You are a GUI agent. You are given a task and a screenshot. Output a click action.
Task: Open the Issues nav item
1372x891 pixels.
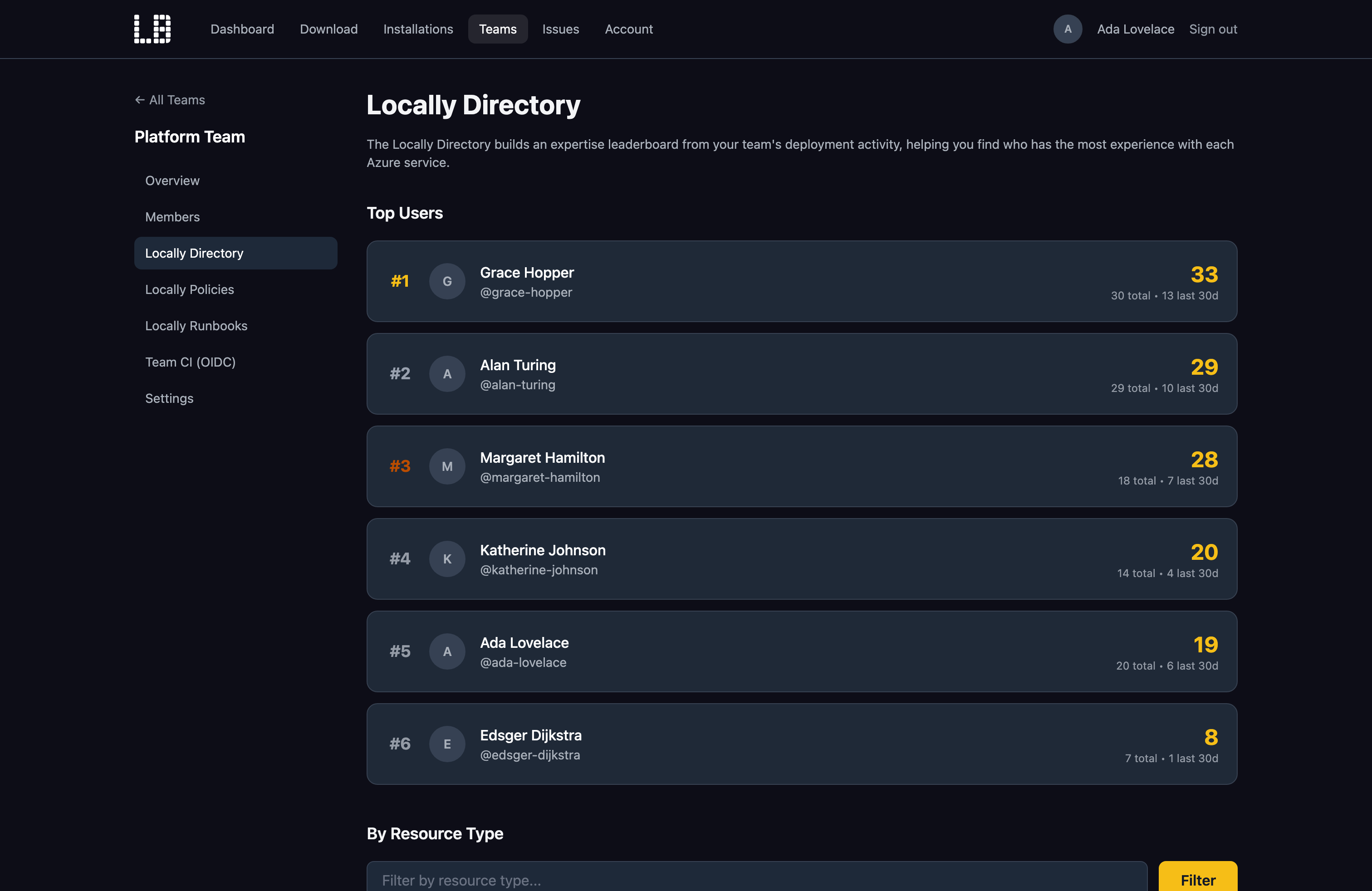[560, 29]
